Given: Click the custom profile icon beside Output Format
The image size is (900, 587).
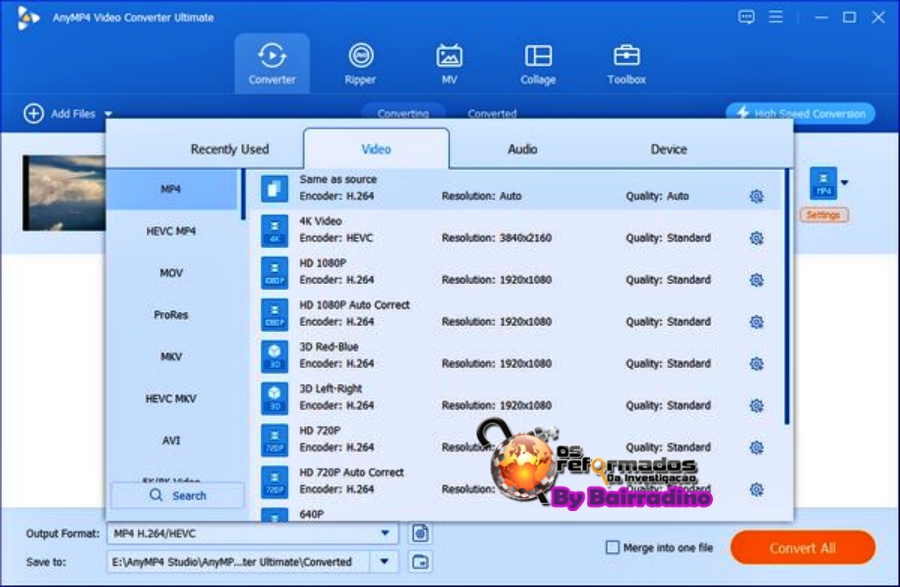Looking at the screenshot, I should coord(420,533).
